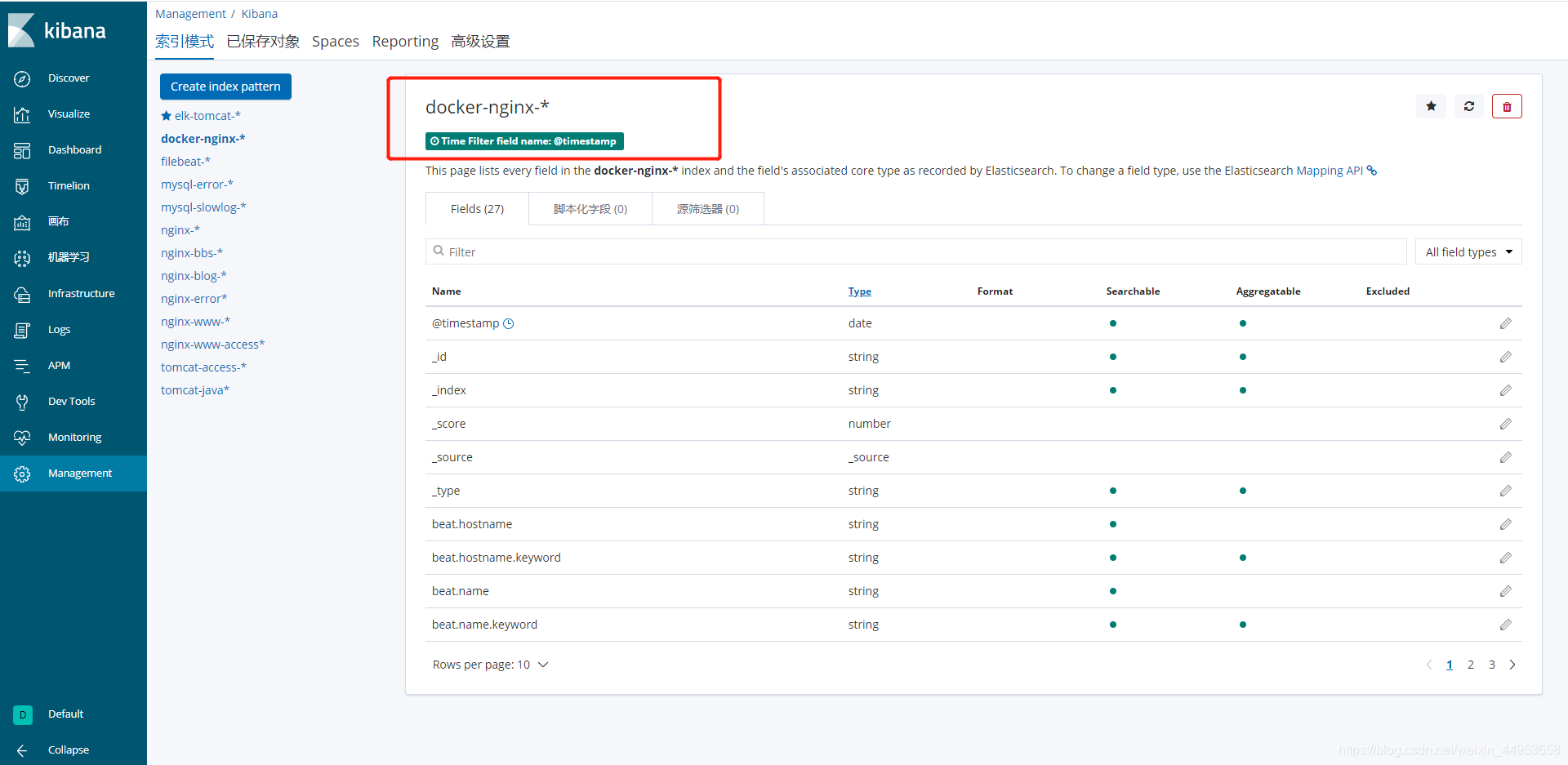Click the Name column header
Screen dimensions: 1568x765
(447, 291)
